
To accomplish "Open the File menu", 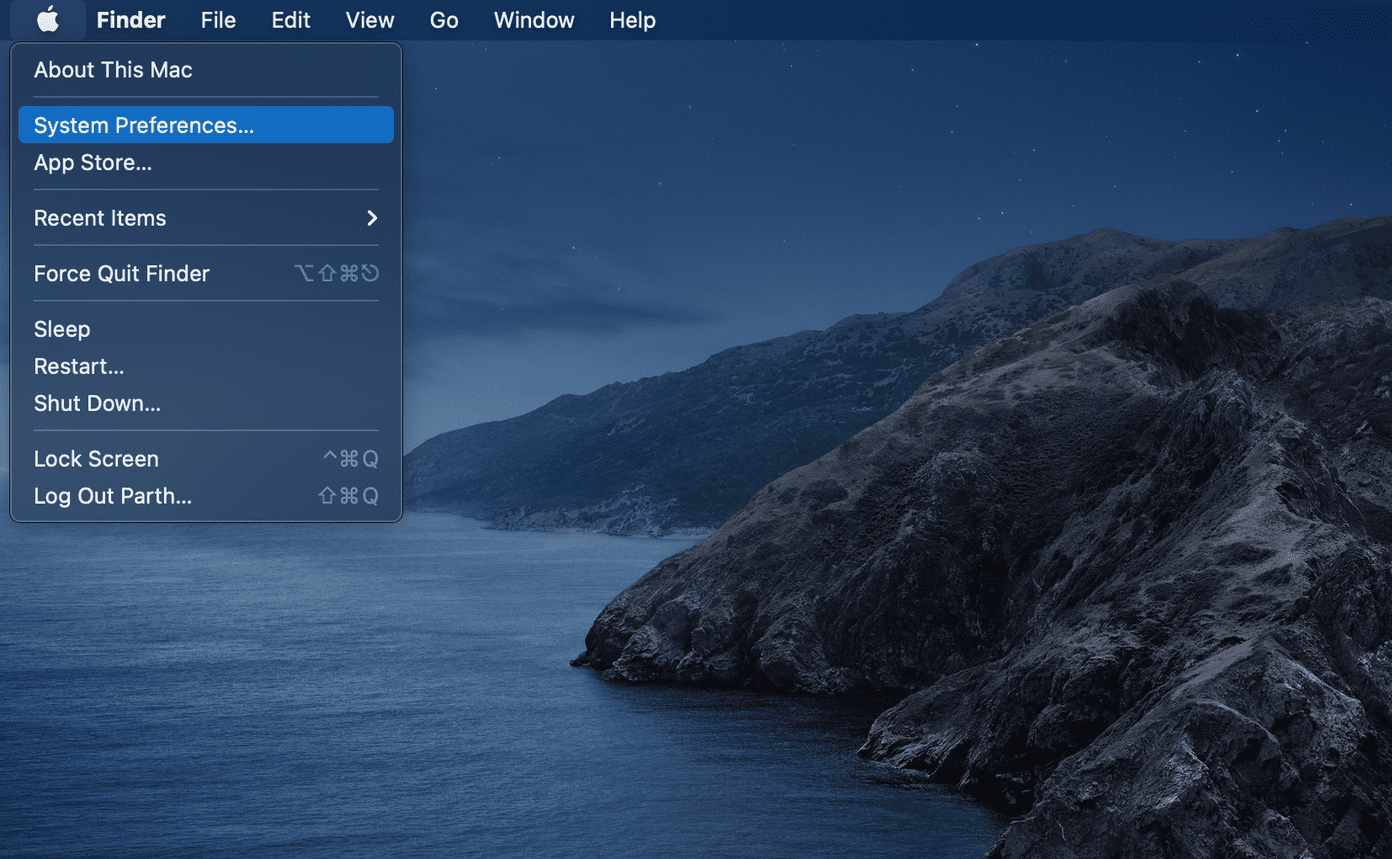I will click(x=218, y=20).
